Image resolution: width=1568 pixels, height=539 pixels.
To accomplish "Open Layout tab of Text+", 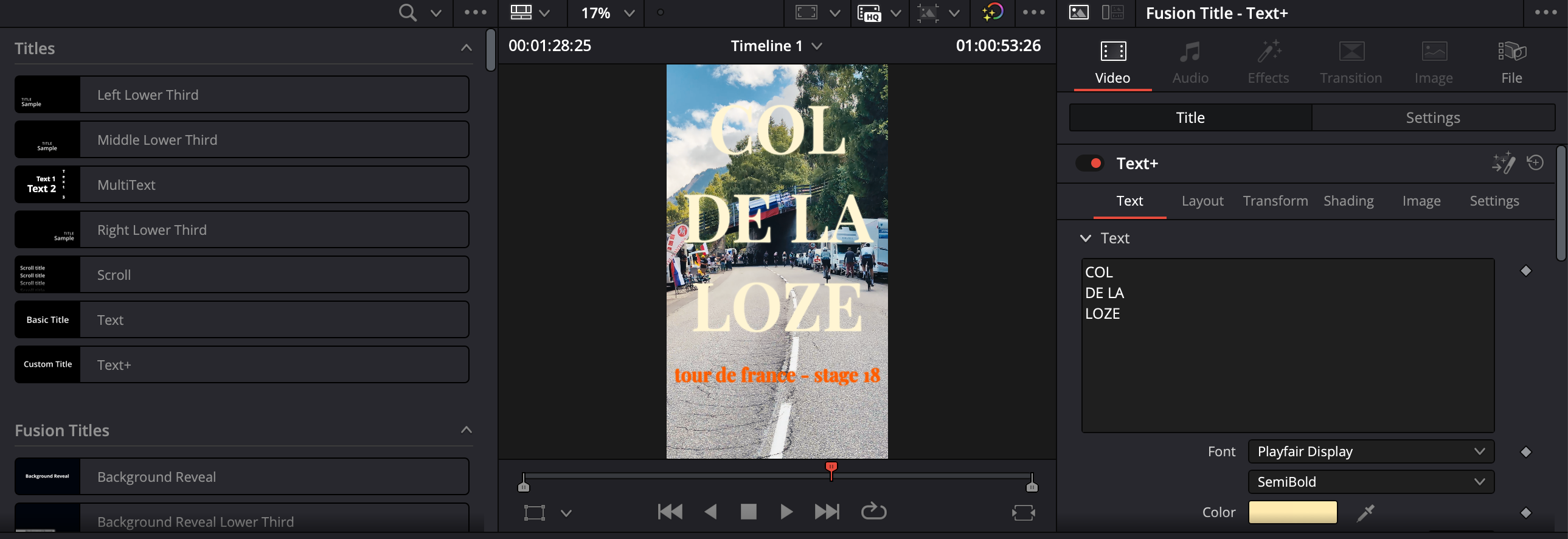I will 1202,201.
